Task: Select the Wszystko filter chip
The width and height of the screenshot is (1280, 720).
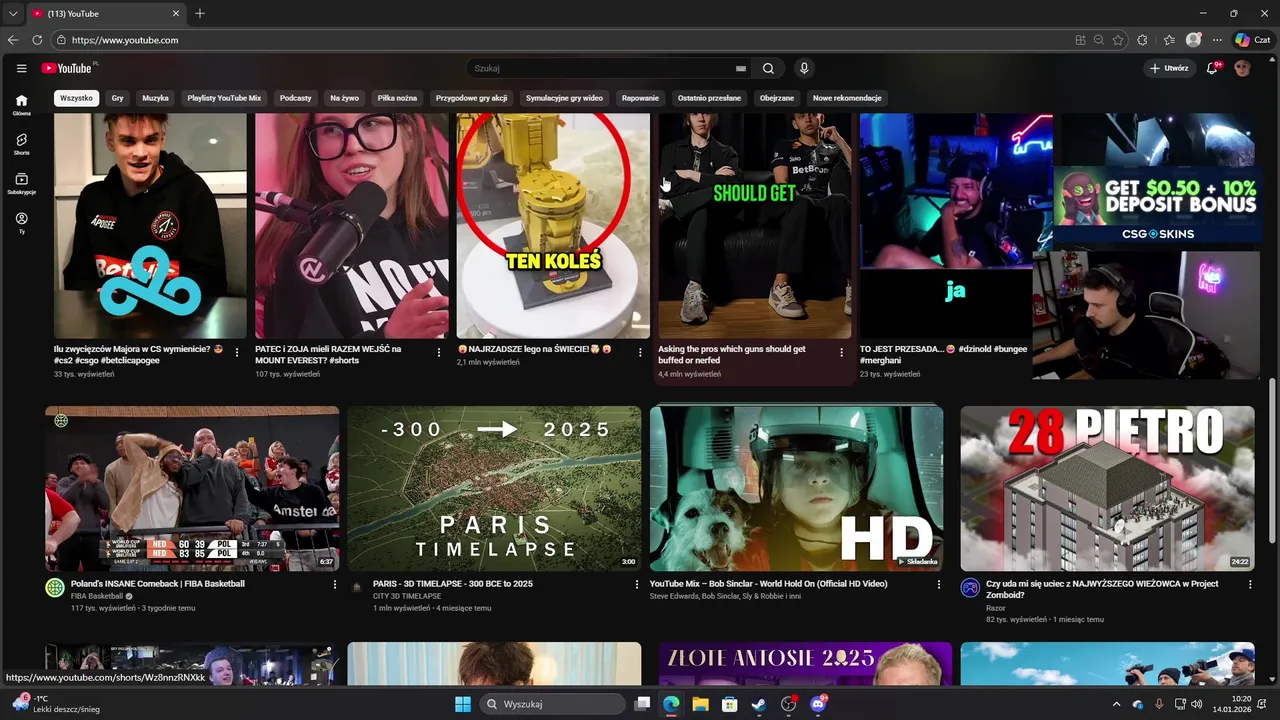Action: (x=76, y=98)
